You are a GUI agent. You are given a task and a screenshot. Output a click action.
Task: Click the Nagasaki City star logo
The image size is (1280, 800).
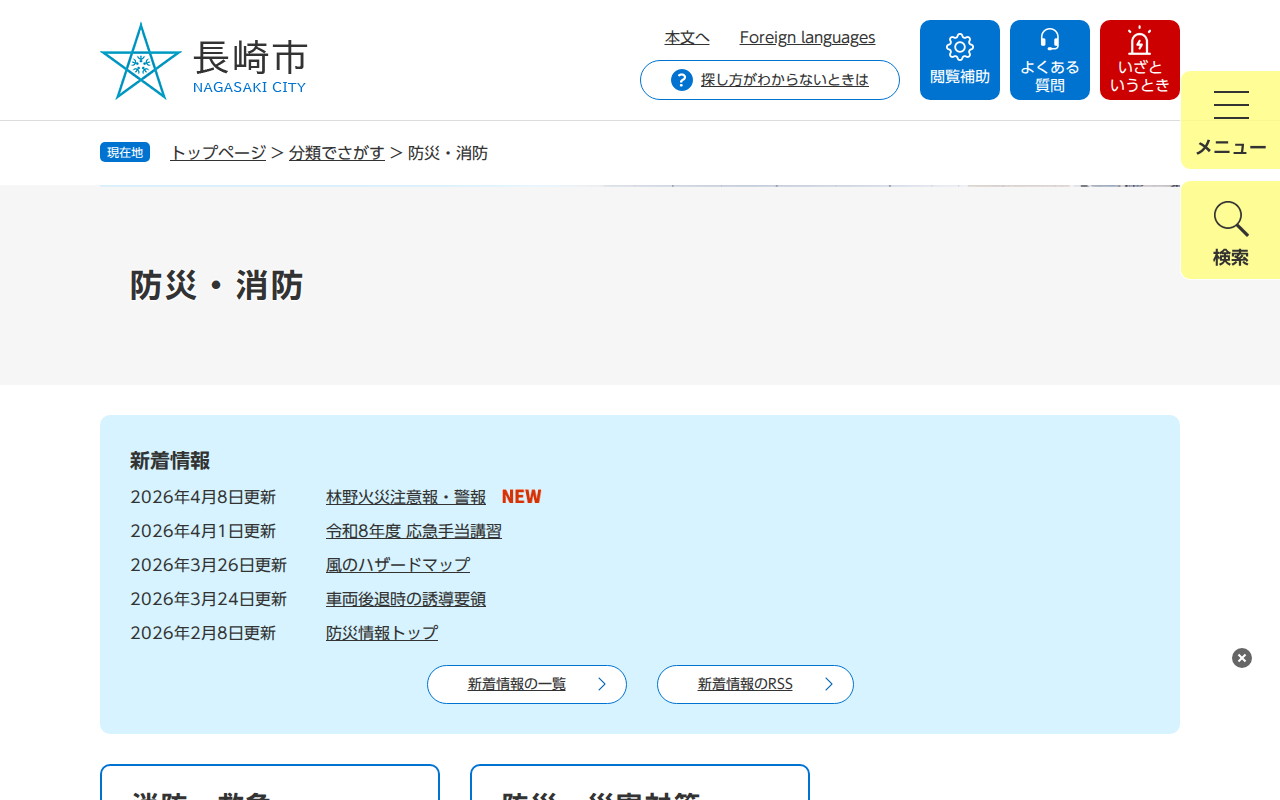click(141, 62)
